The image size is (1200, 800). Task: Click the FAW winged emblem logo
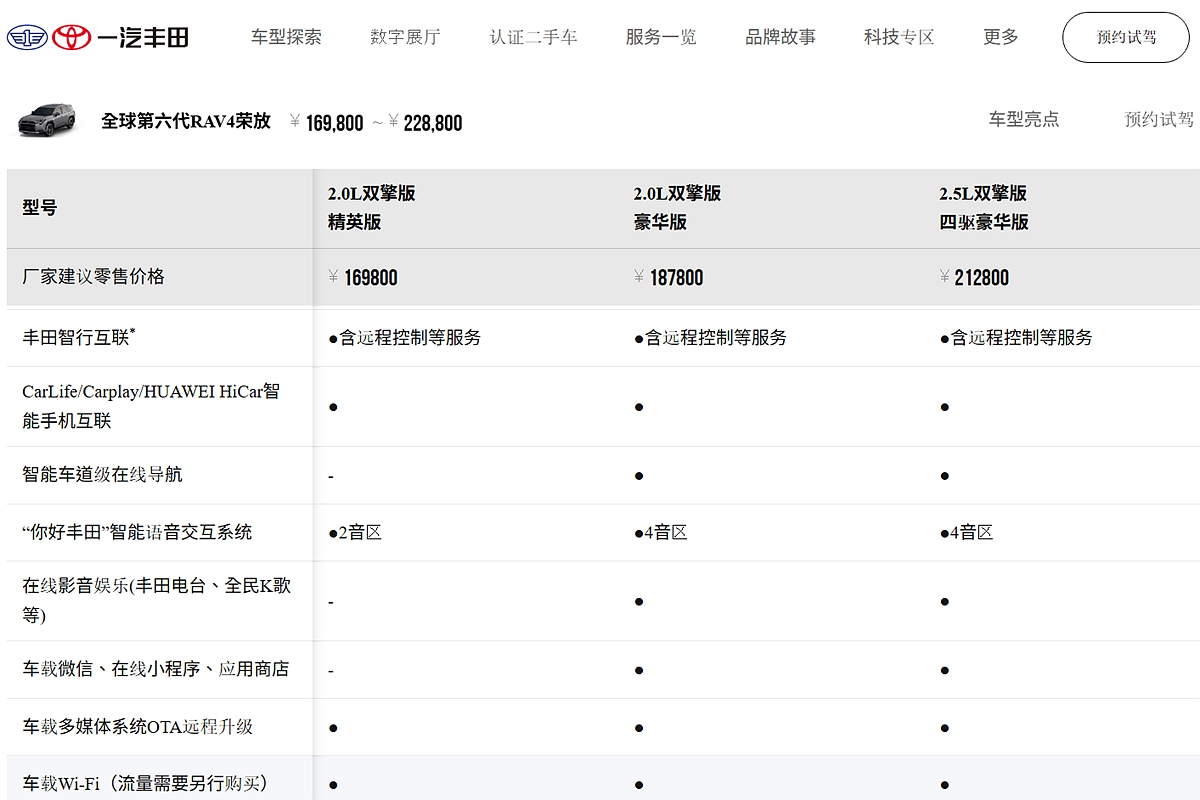(x=27, y=38)
